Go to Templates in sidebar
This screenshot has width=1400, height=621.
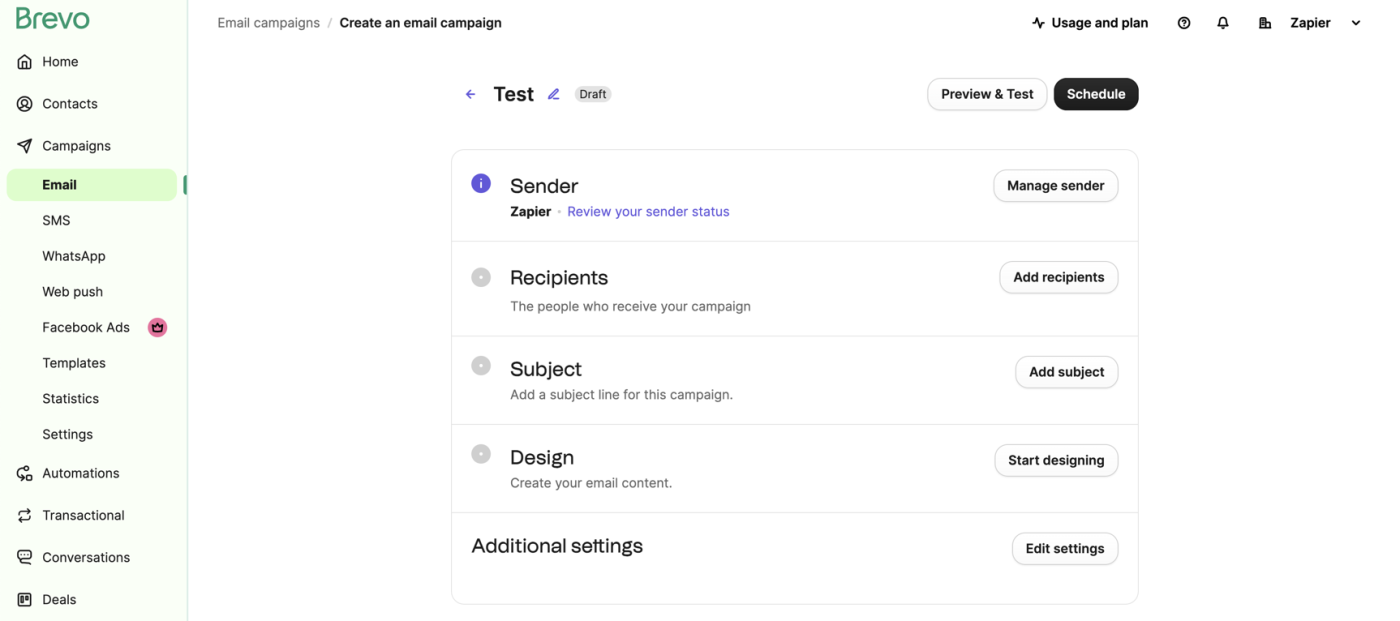point(74,363)
